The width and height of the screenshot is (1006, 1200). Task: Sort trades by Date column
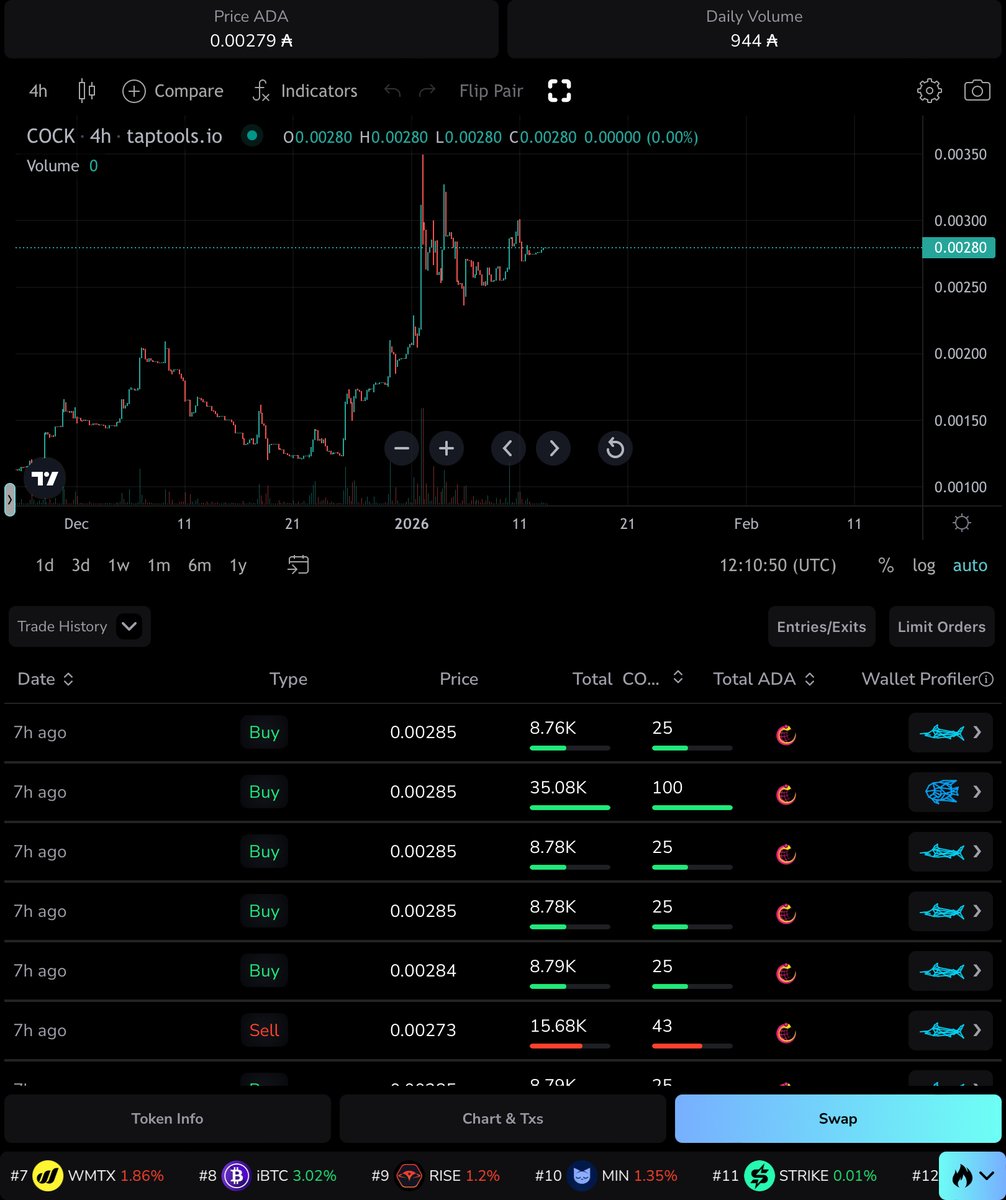click(x=46, y=679)
